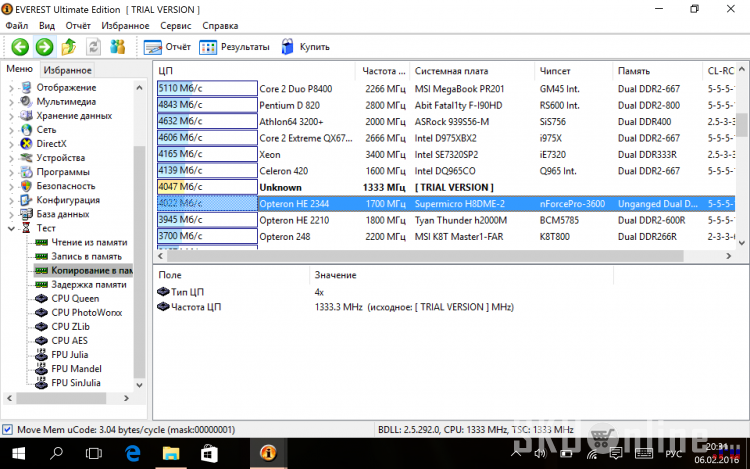Open the Windows Start menu

pyautogui.click(x=18, y=453)
